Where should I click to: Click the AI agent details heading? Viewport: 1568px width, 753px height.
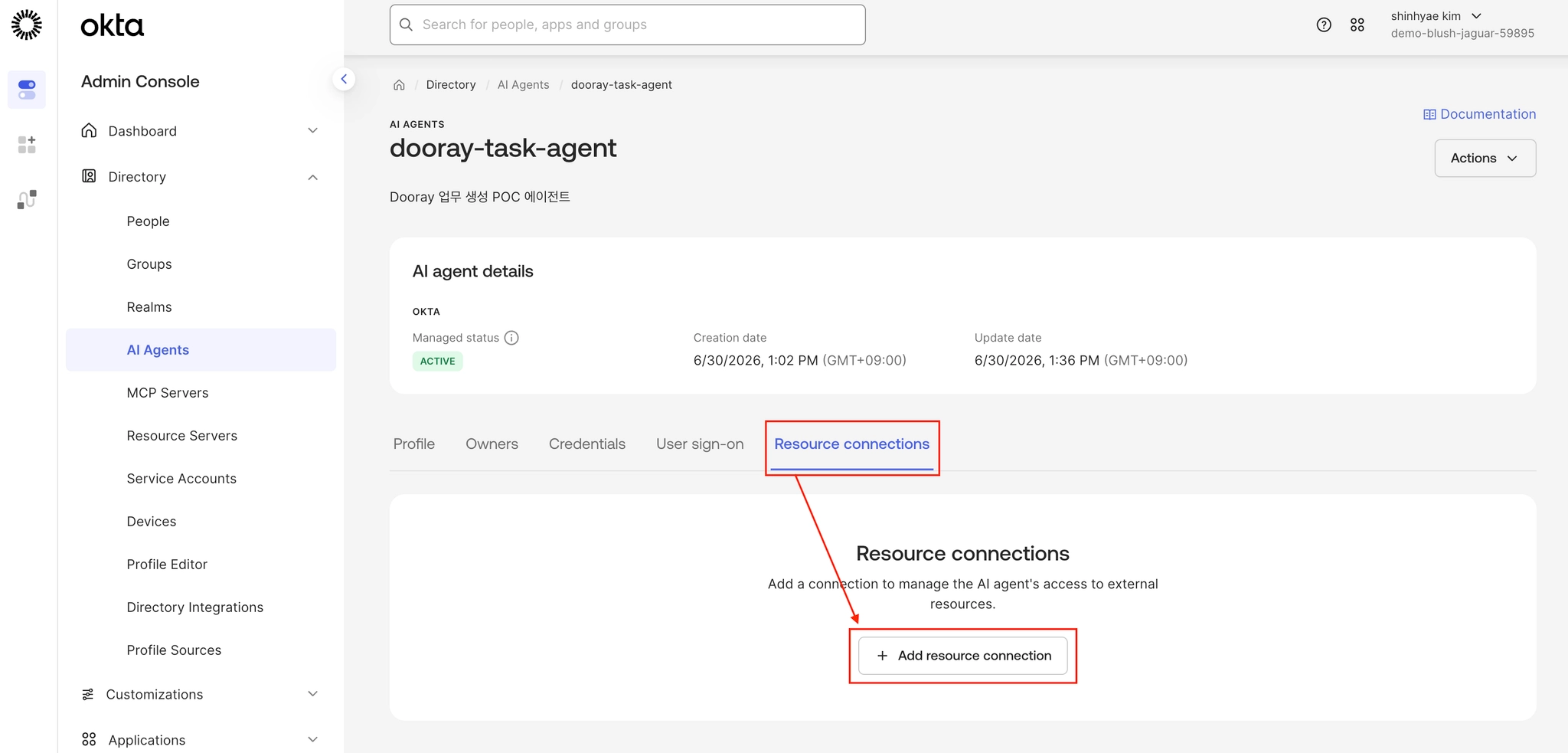(x=472, y=271)
